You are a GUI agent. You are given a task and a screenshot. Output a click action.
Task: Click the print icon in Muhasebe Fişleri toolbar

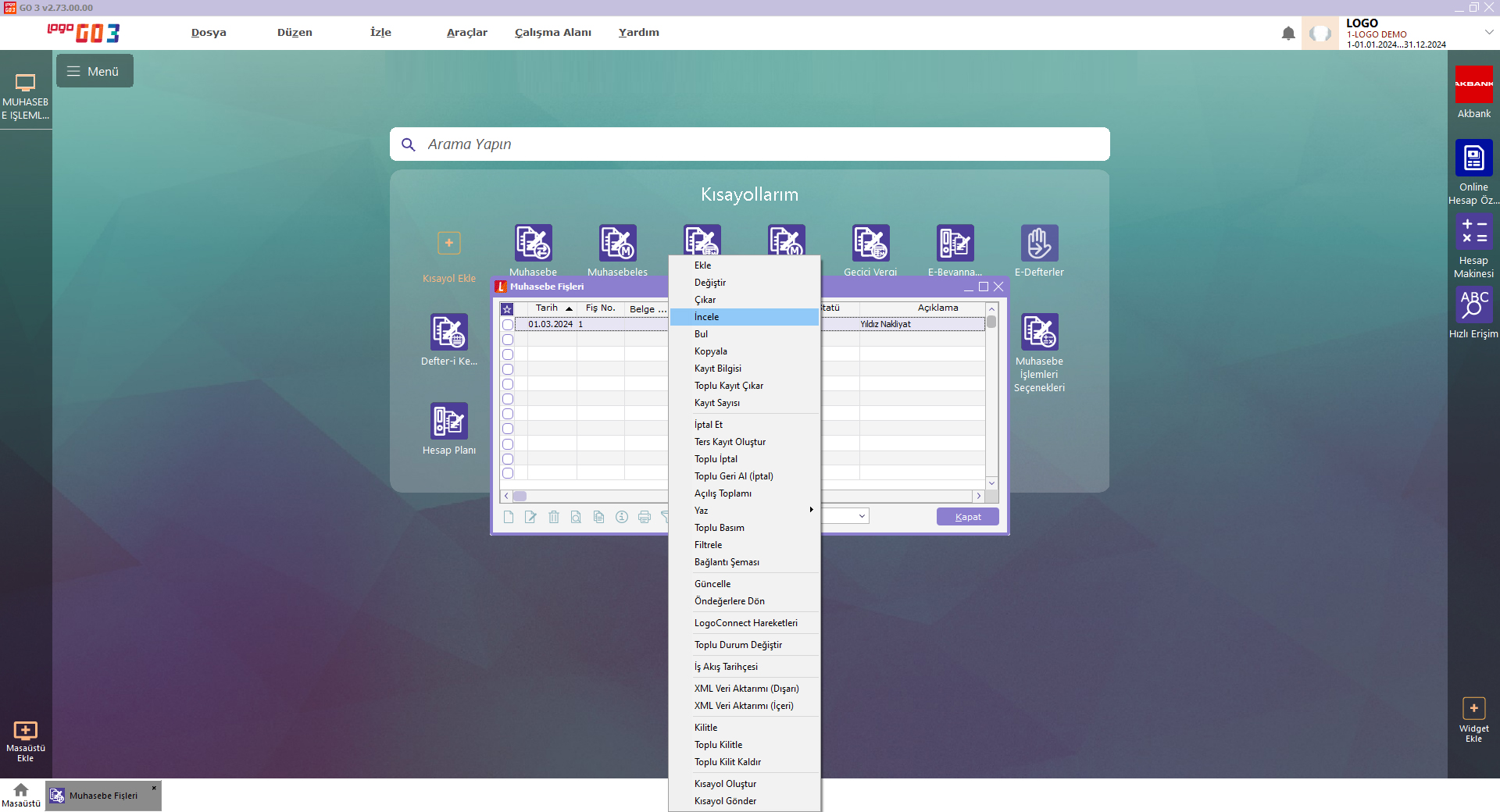[645, 517]
